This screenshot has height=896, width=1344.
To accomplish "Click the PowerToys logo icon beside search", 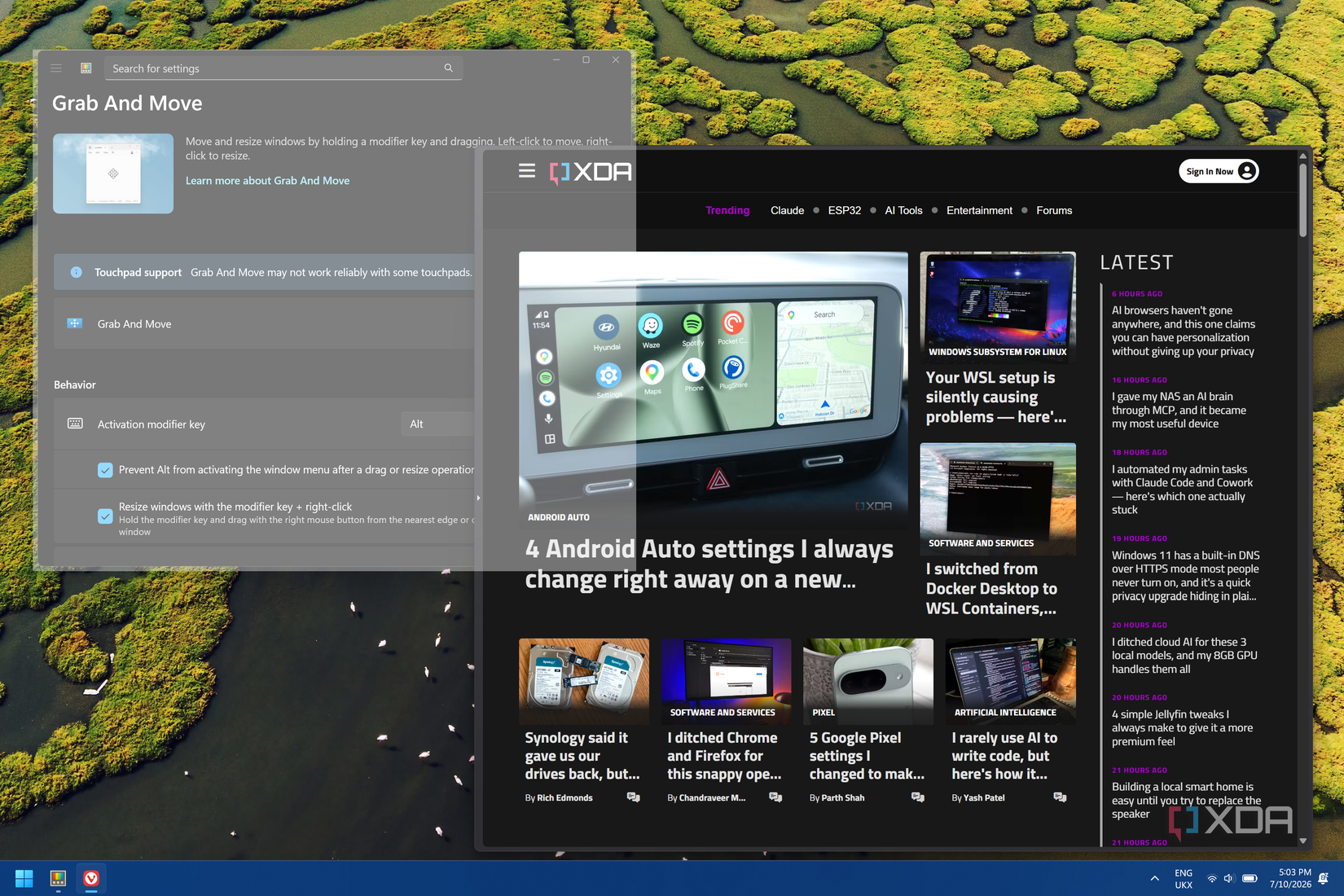I will [x=86, y=68].
